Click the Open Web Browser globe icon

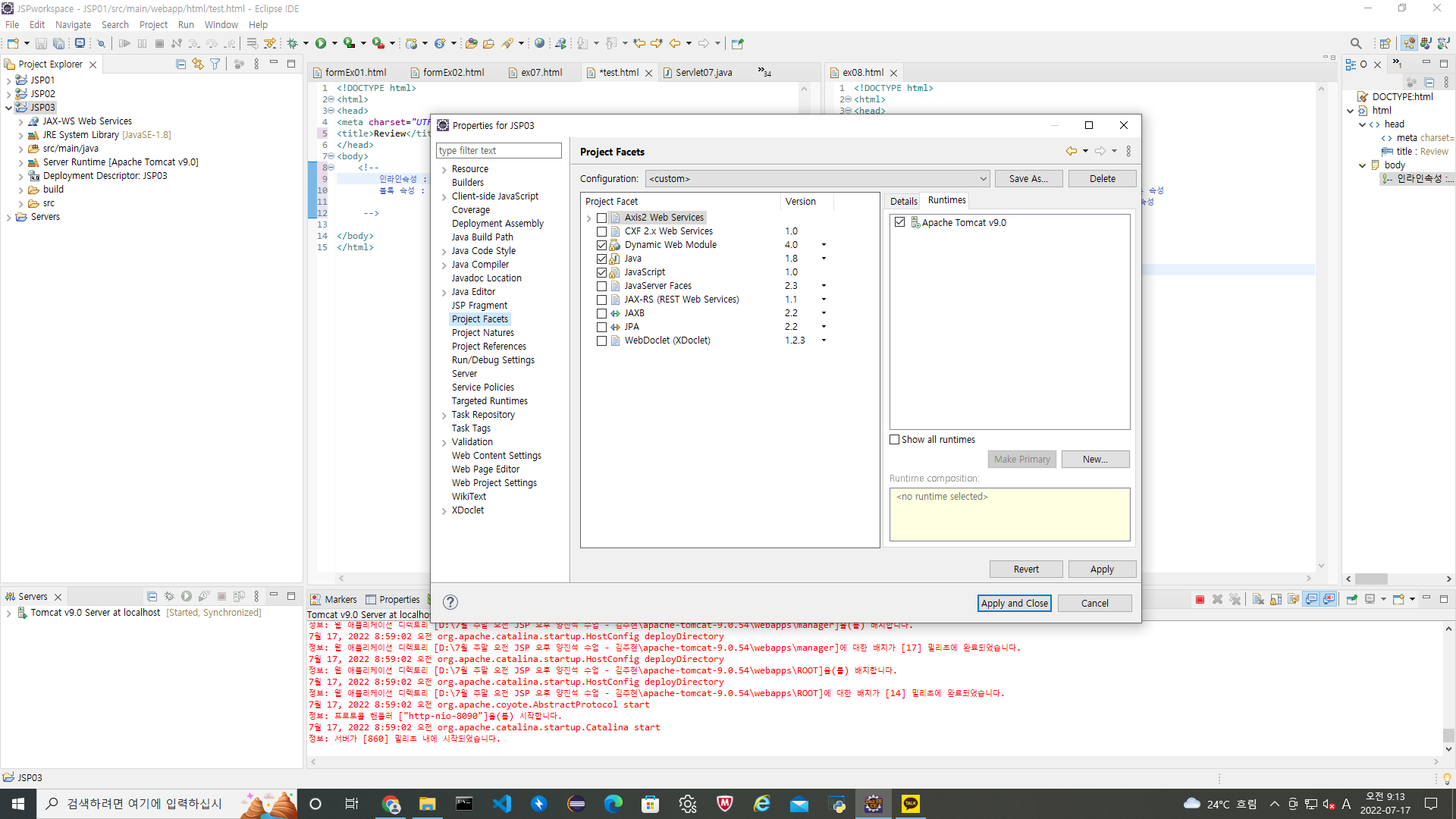[x=539, y=43]
